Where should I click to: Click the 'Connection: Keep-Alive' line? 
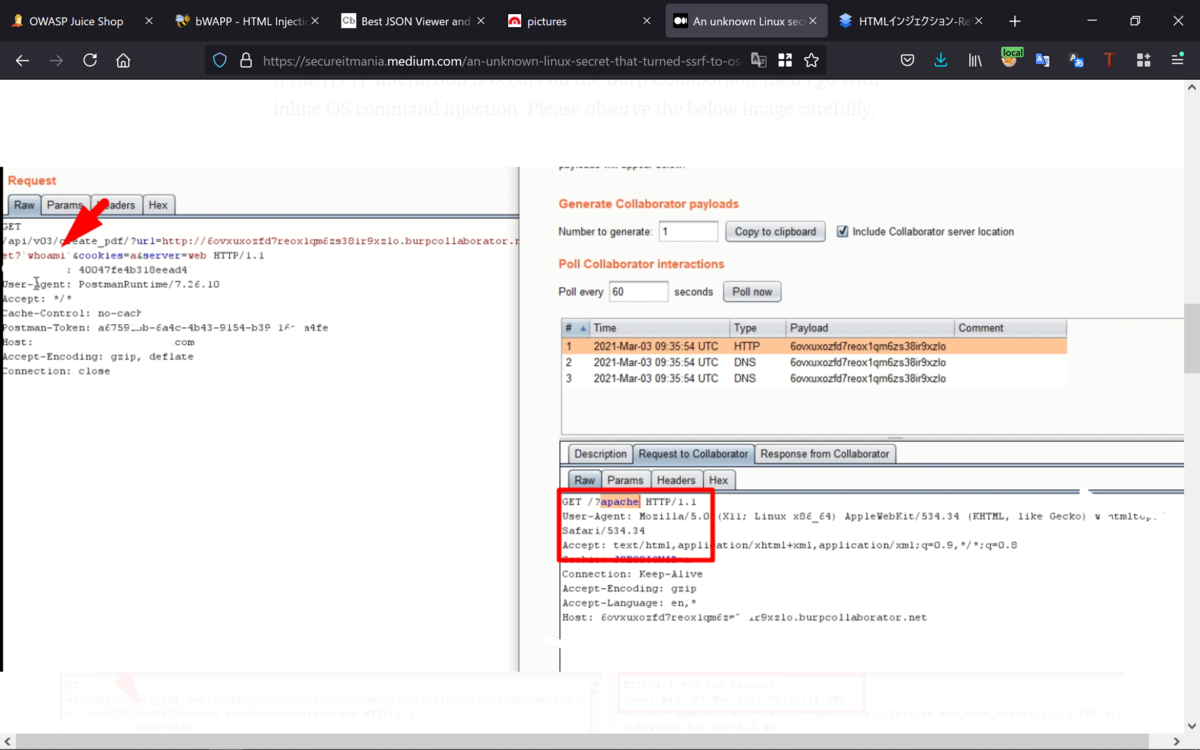pos(632,574)
